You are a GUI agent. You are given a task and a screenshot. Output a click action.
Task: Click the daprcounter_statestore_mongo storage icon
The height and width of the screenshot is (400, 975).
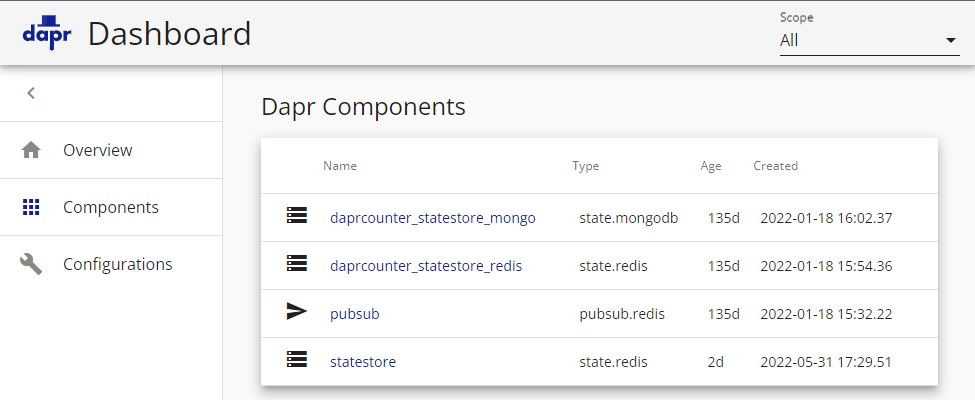(x=296, y=215)
